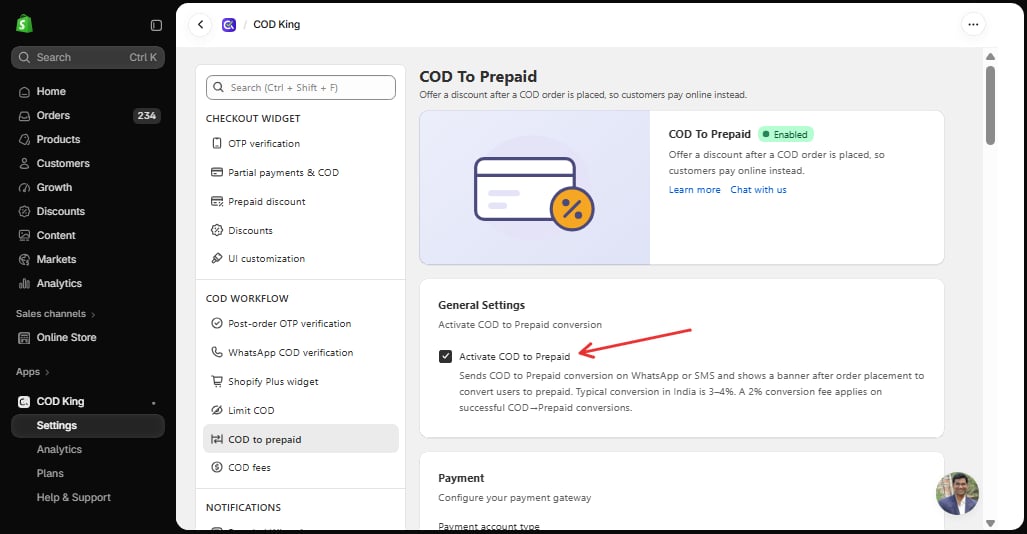The width and height of the screenshot is (1027, 534).
Task: Click the Chat with us link
Action: [758, 190]
